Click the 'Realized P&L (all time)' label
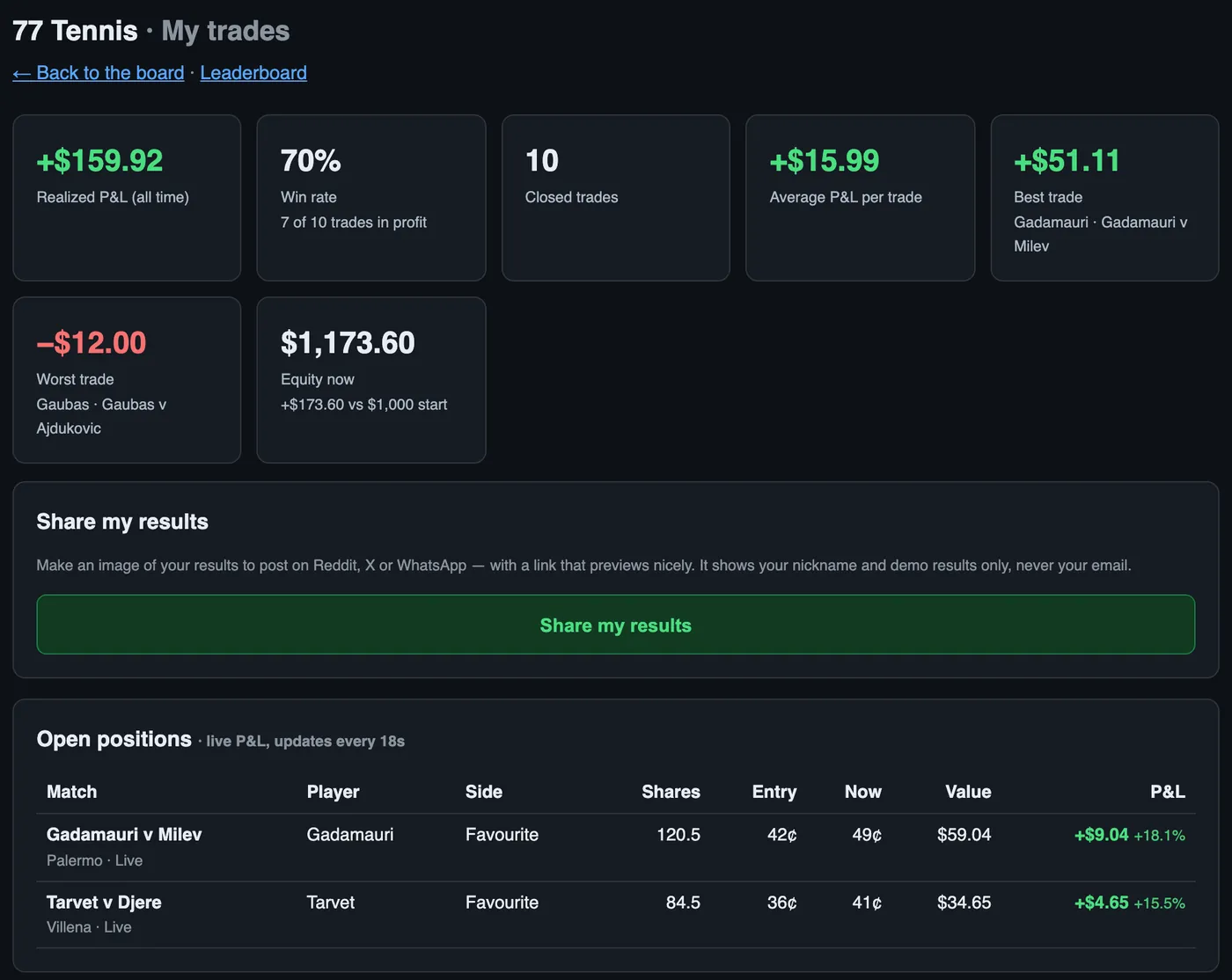This screenshot has height=980, width=1232. pos(113,197)
